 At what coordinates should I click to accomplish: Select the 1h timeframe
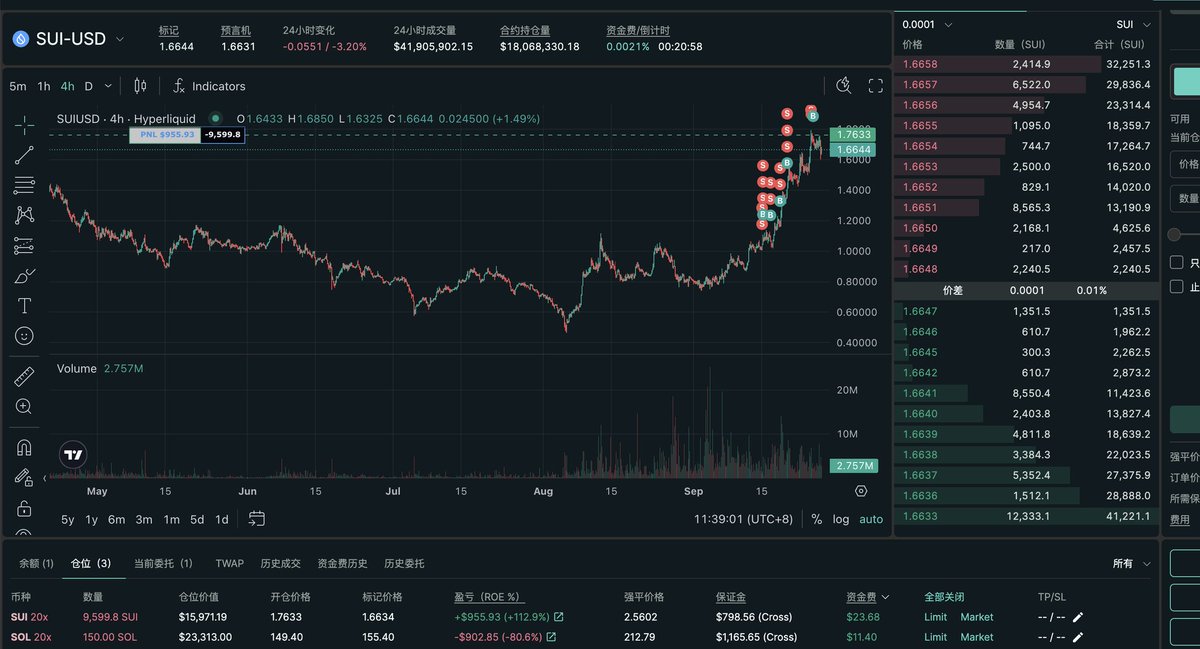coord(44,86)
